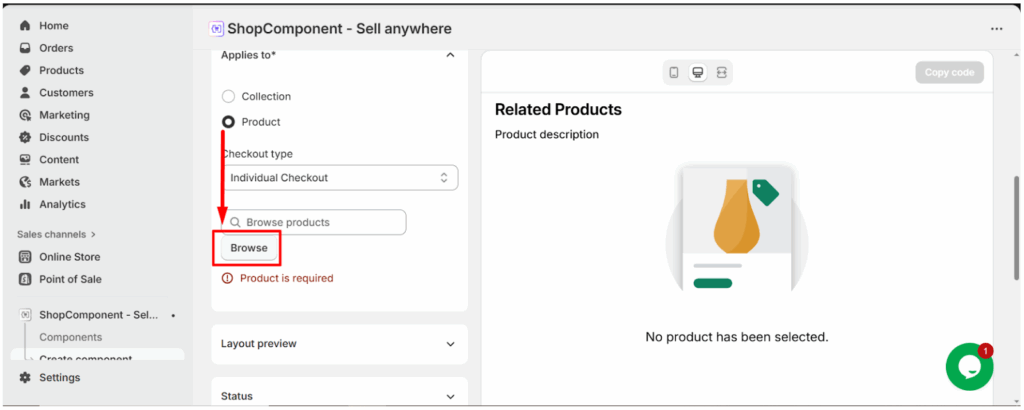This screenshot has height=410, width=1024.
Task: Open the Orders menu item
Action: [x=56, y=48]
